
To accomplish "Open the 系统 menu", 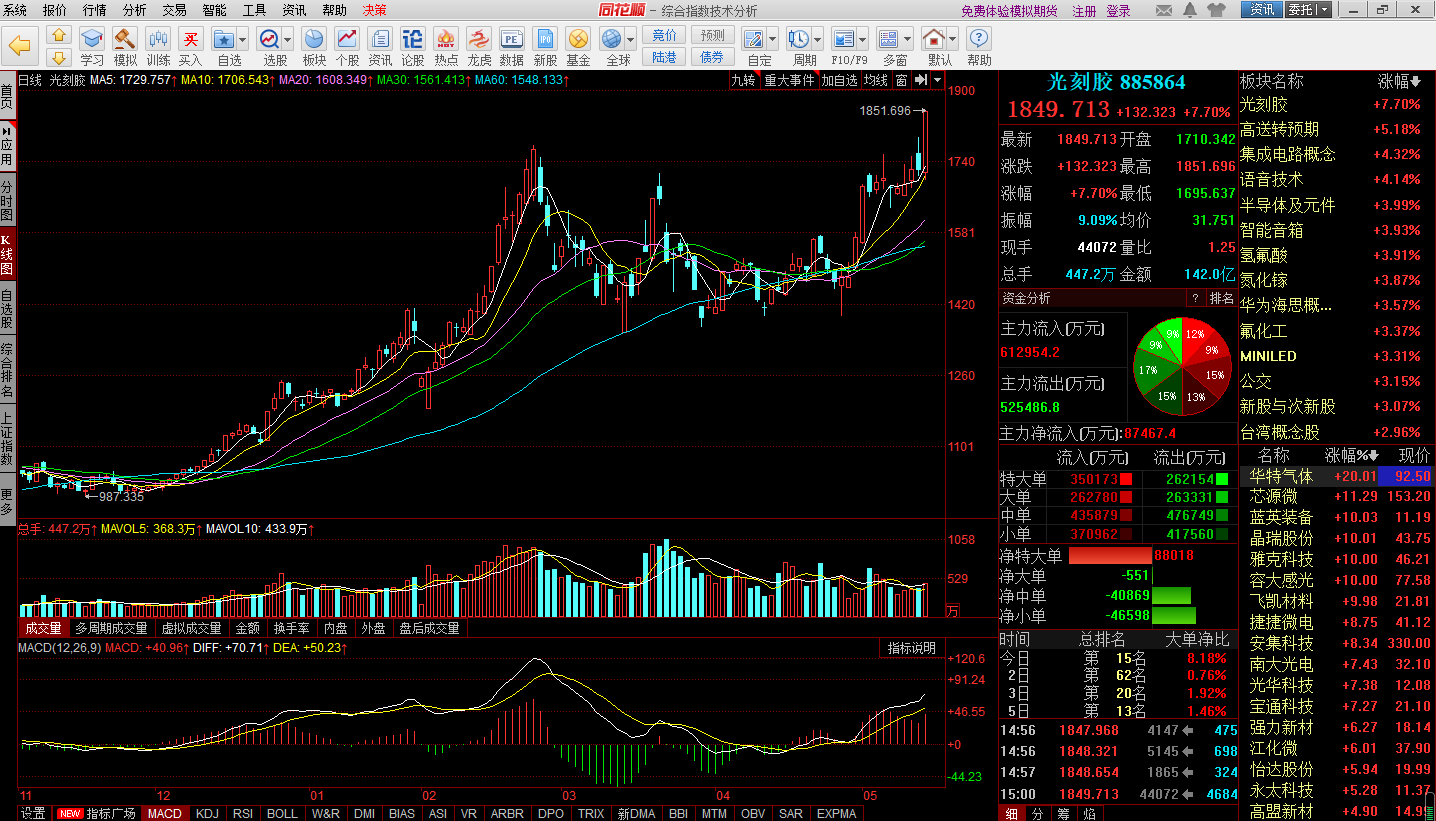I will [15, 10].
